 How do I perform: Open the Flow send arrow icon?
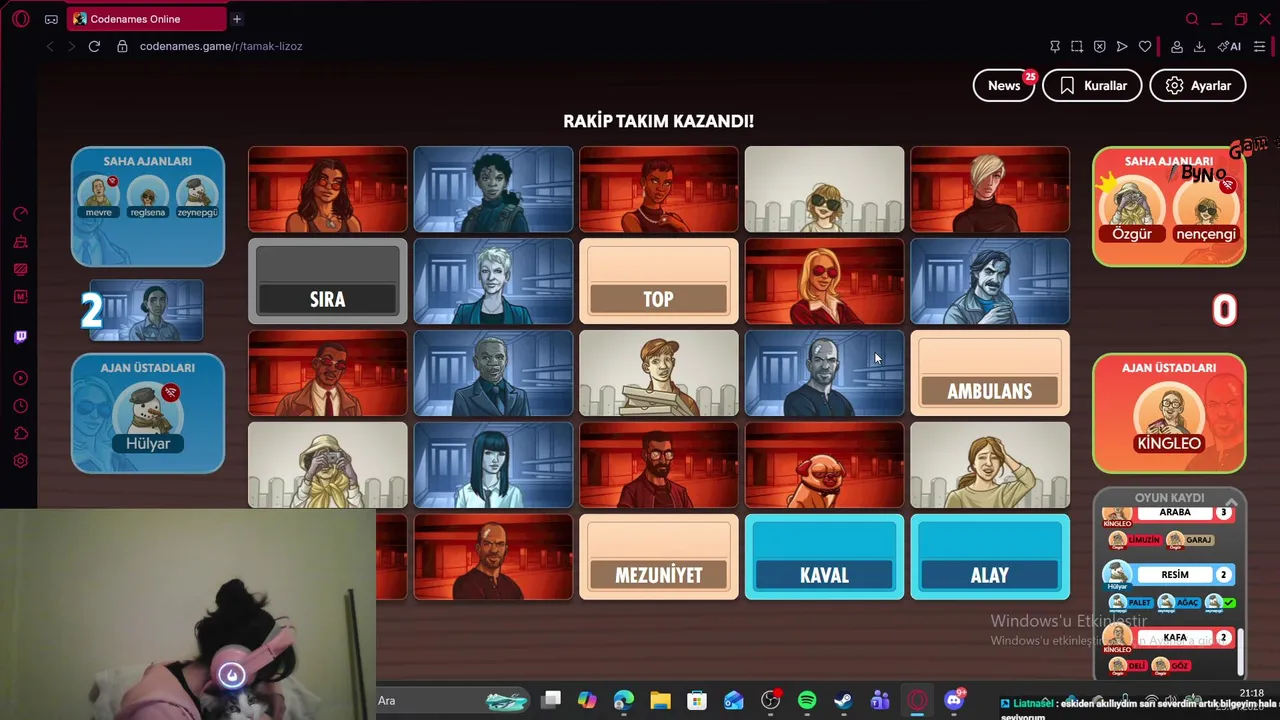pyautogui.click(x=1122, y=46)
